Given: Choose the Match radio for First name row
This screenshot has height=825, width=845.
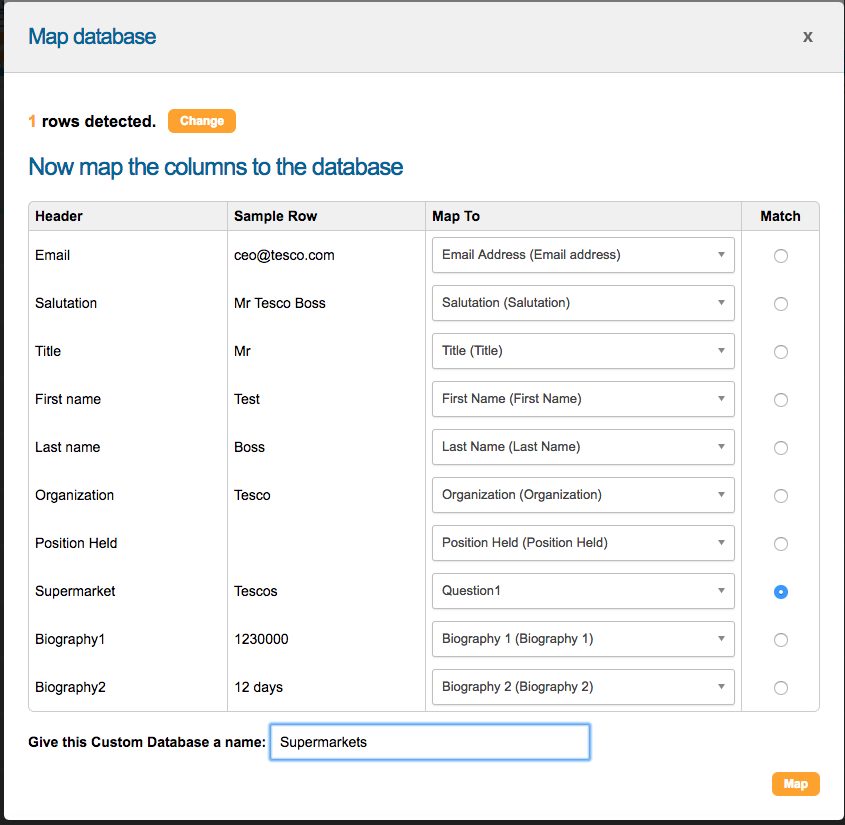Looking at the screenshot, I should (x=781, y=400).
